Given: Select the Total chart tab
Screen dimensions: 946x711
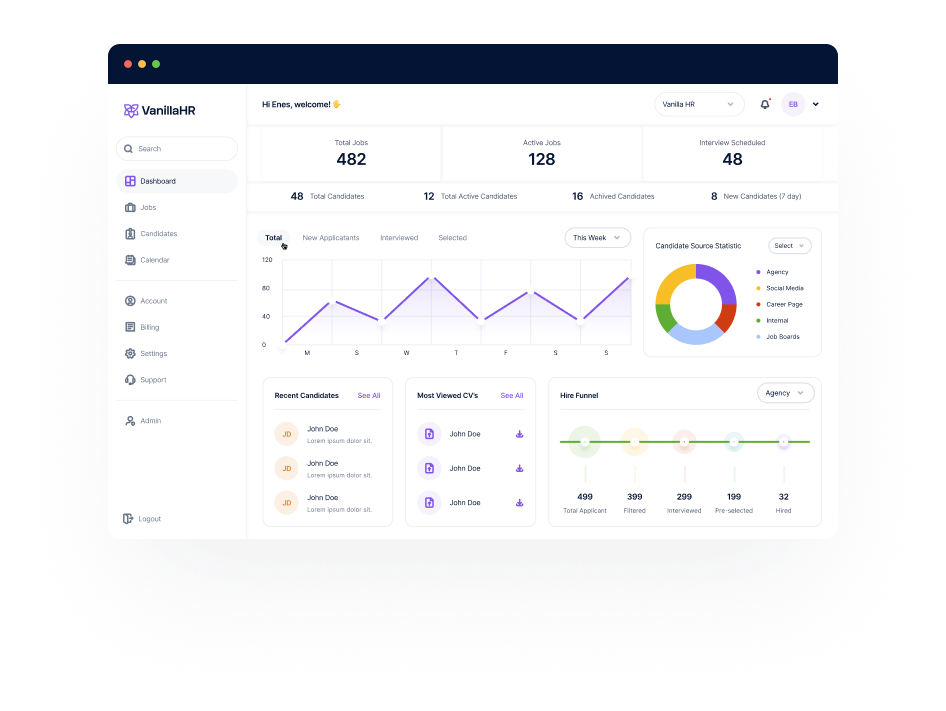Looking at the screenshot, I should click(273, 238).
